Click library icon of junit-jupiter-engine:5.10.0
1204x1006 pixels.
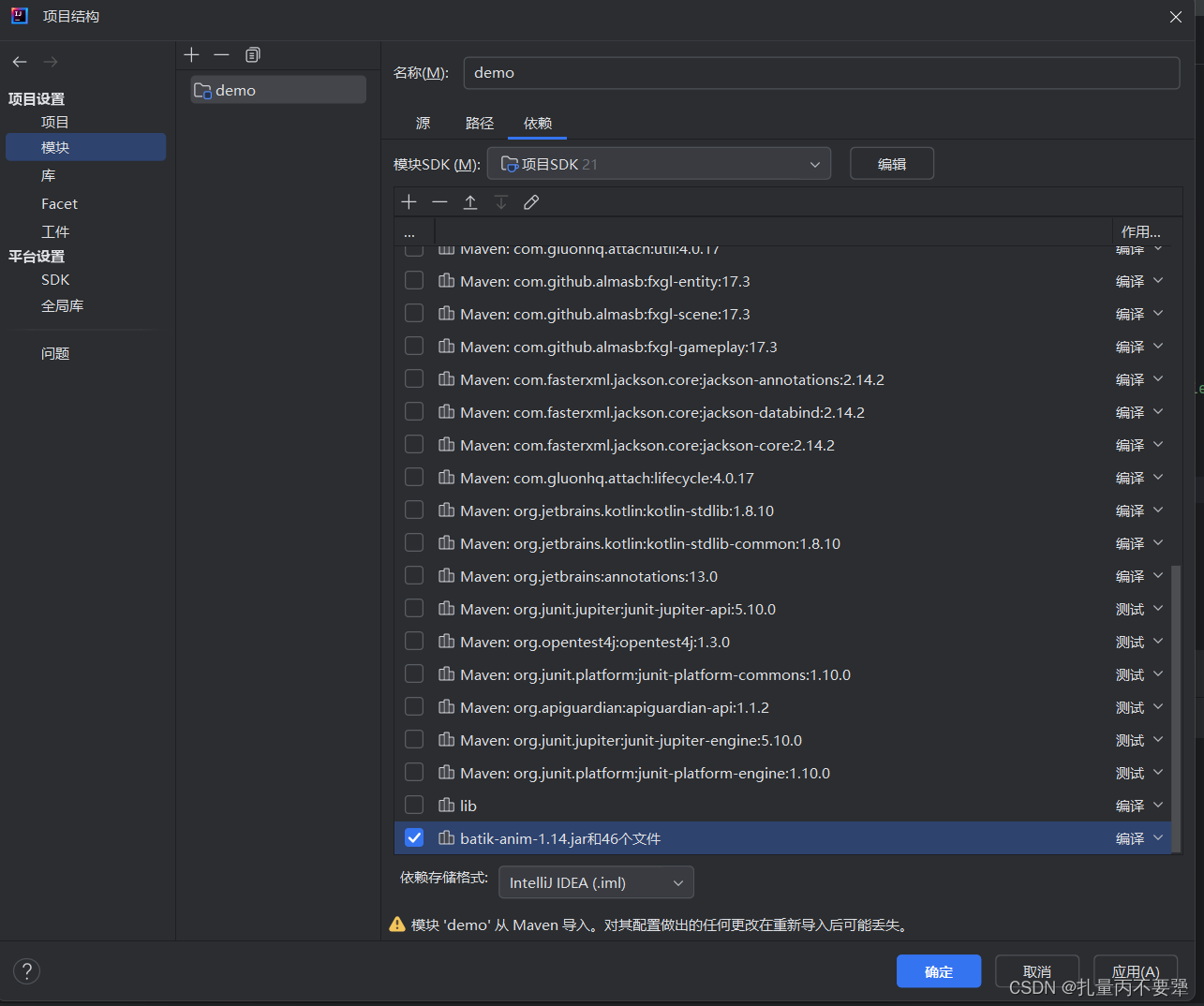pos(446,740)
